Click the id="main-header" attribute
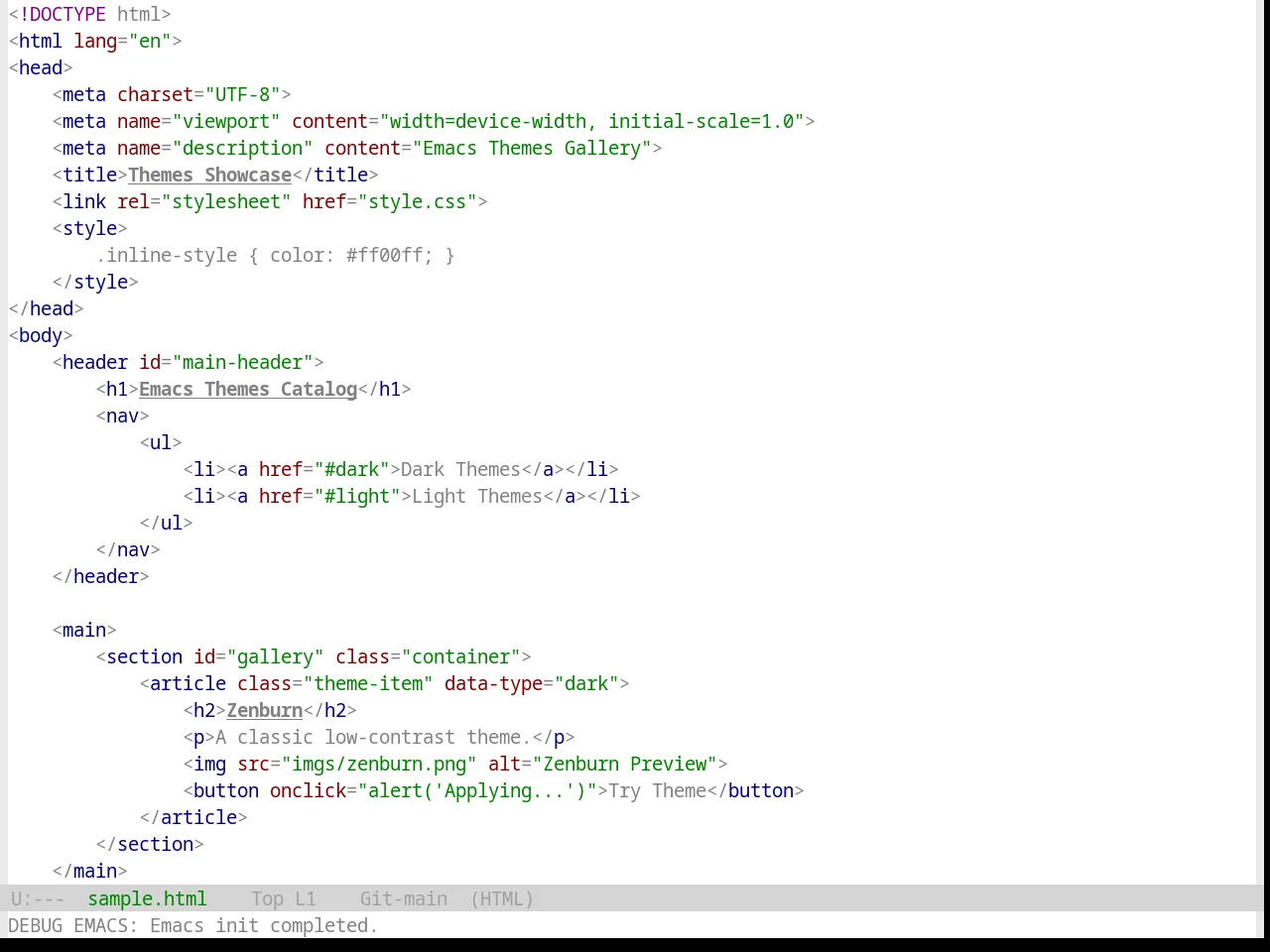Screen dimensions: 1270x952 click(x=226, y=363)
